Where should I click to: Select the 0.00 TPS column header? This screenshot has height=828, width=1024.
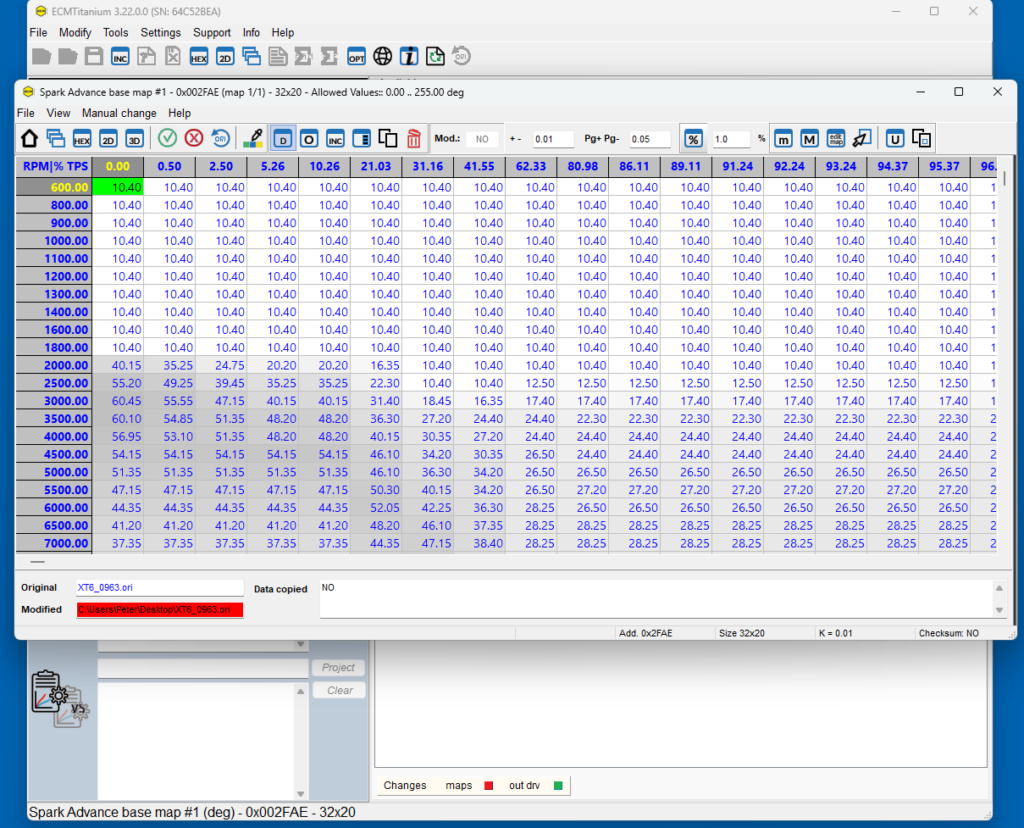click(118, 167)
